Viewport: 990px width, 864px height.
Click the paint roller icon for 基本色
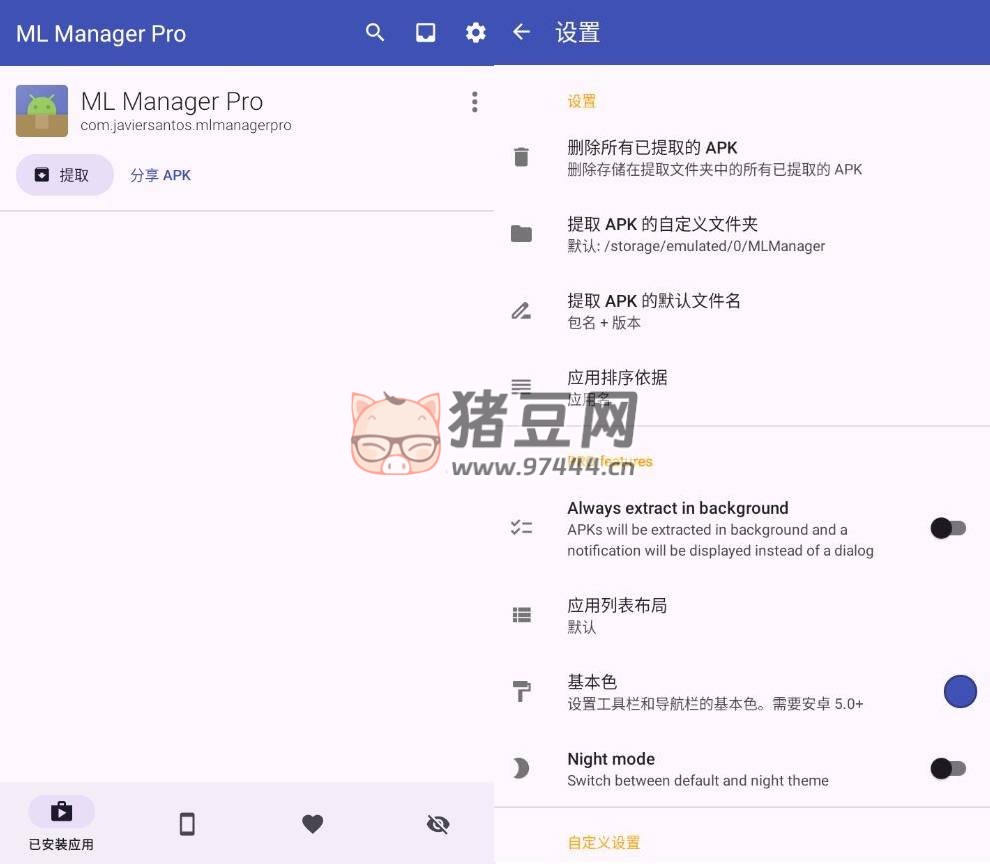click(x=521, y=691)
